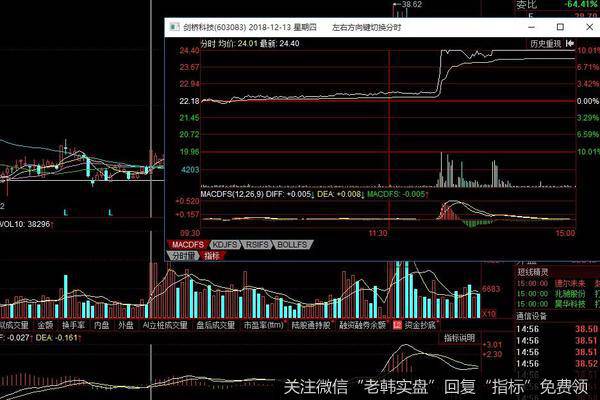This screenshot has height=400, width=600.
Task: Select the 盘后成交量 indicator tab
Action: (x=215, y=325)
